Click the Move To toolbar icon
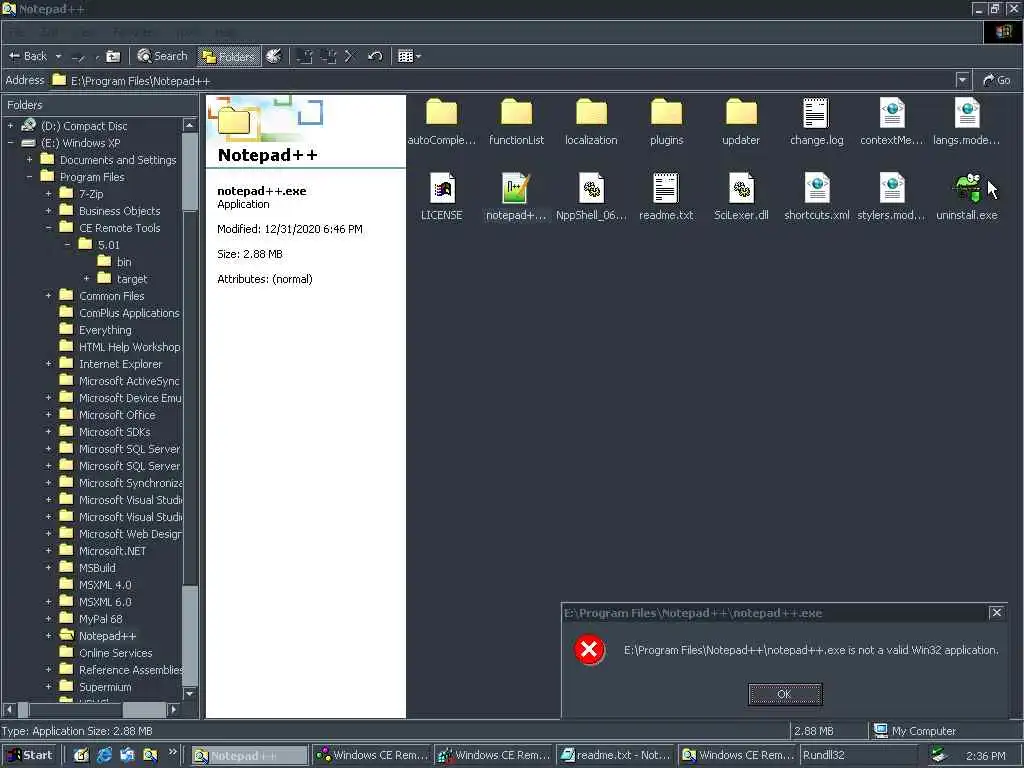1024x768 pixels. [304, 57]
